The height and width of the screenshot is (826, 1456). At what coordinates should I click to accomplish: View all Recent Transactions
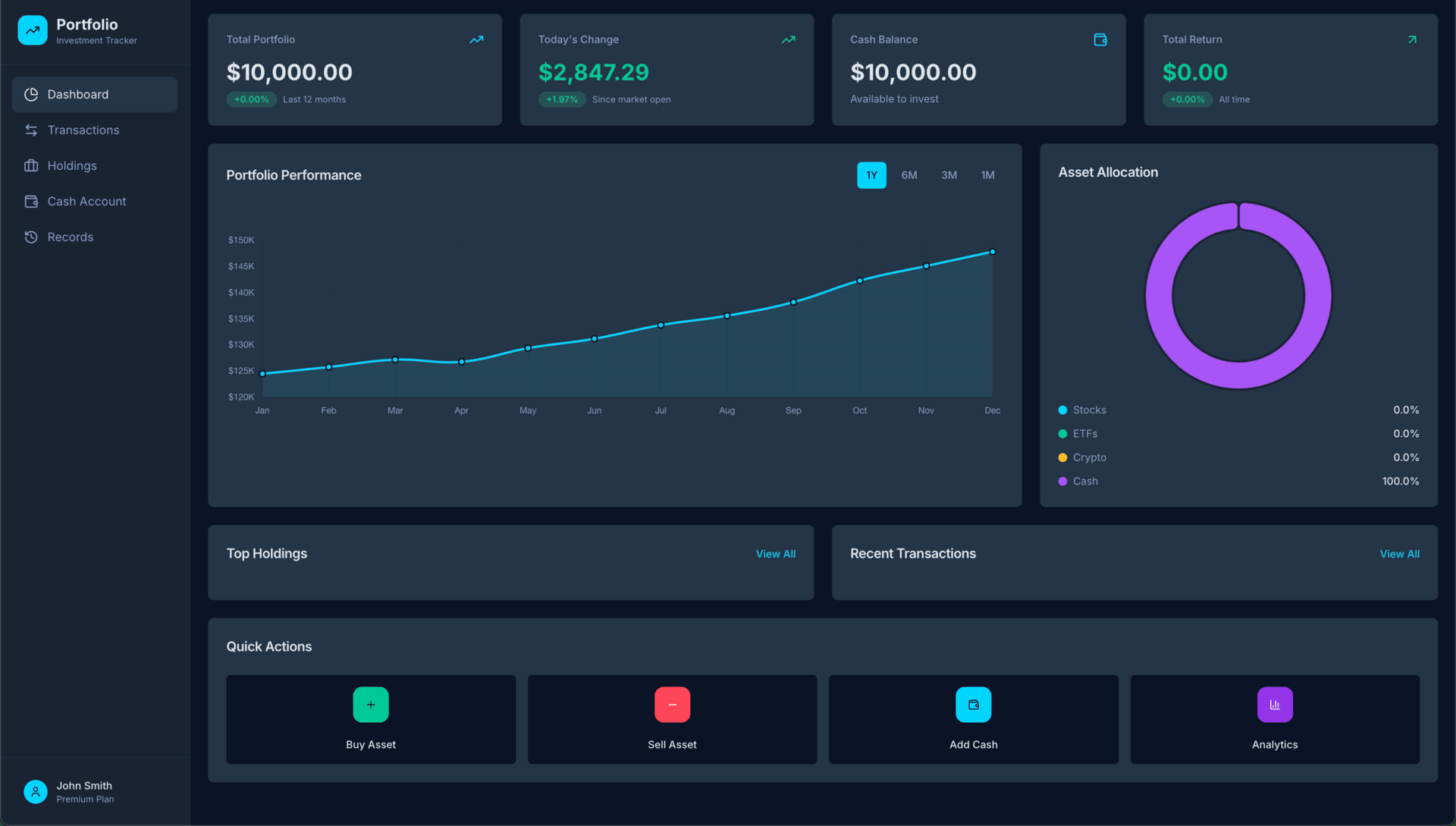[x=1399, y=554]
